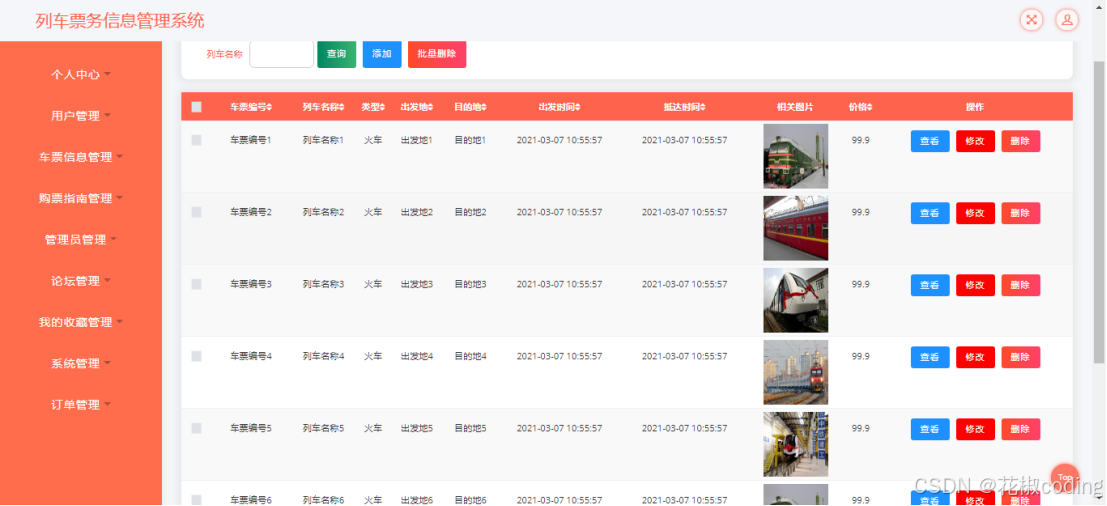This screenshot has width=1107, height=506.
Task: Sort by 类型 column arrows
Action: (x=383, y=107)
